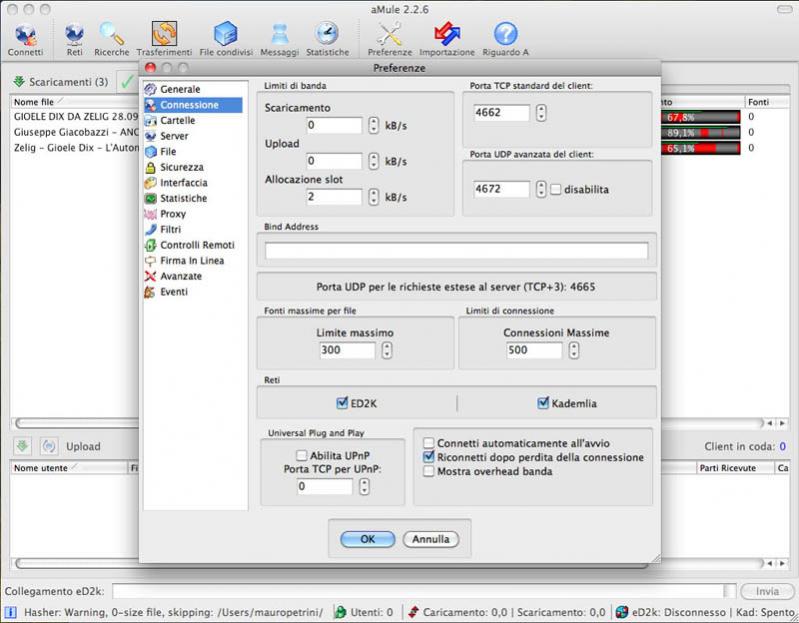Adjust the Scaricamento limit stepper
The image size is (799, 623).
click(x=374, y=125)
